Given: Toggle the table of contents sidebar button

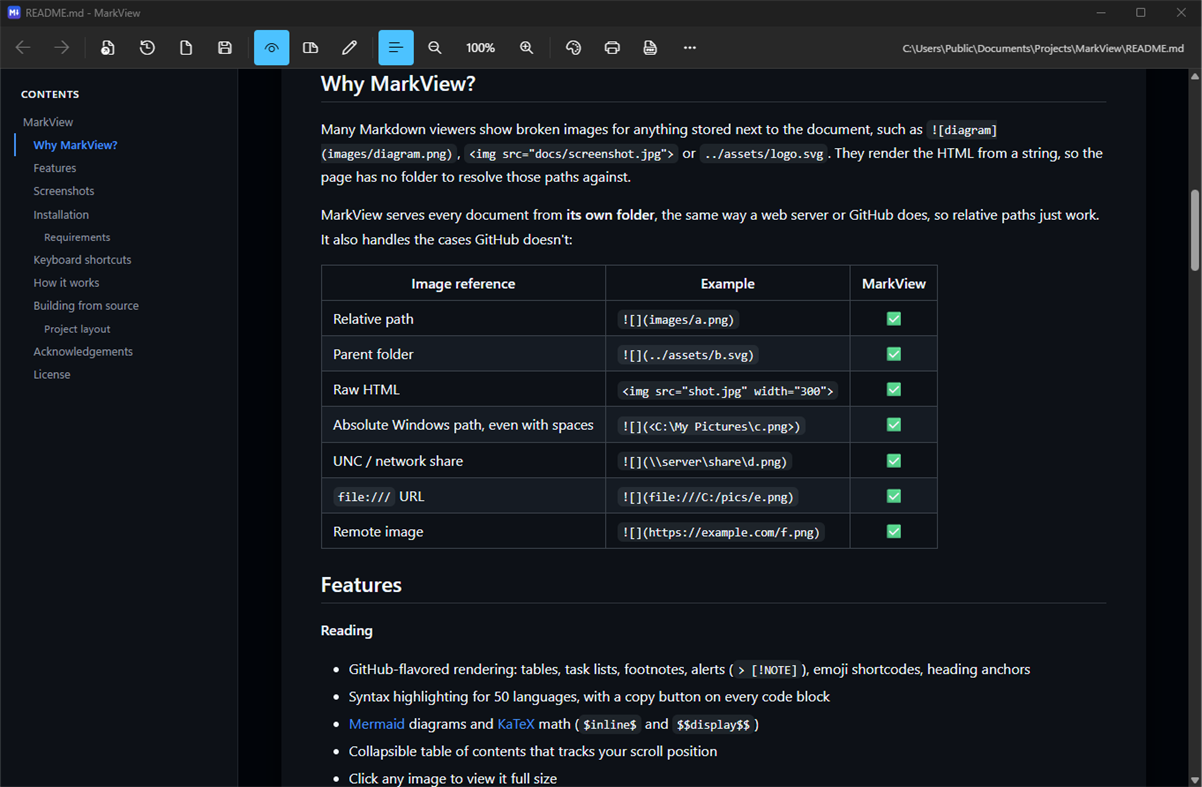Looking at the screenshot, I should coord(395,48).
